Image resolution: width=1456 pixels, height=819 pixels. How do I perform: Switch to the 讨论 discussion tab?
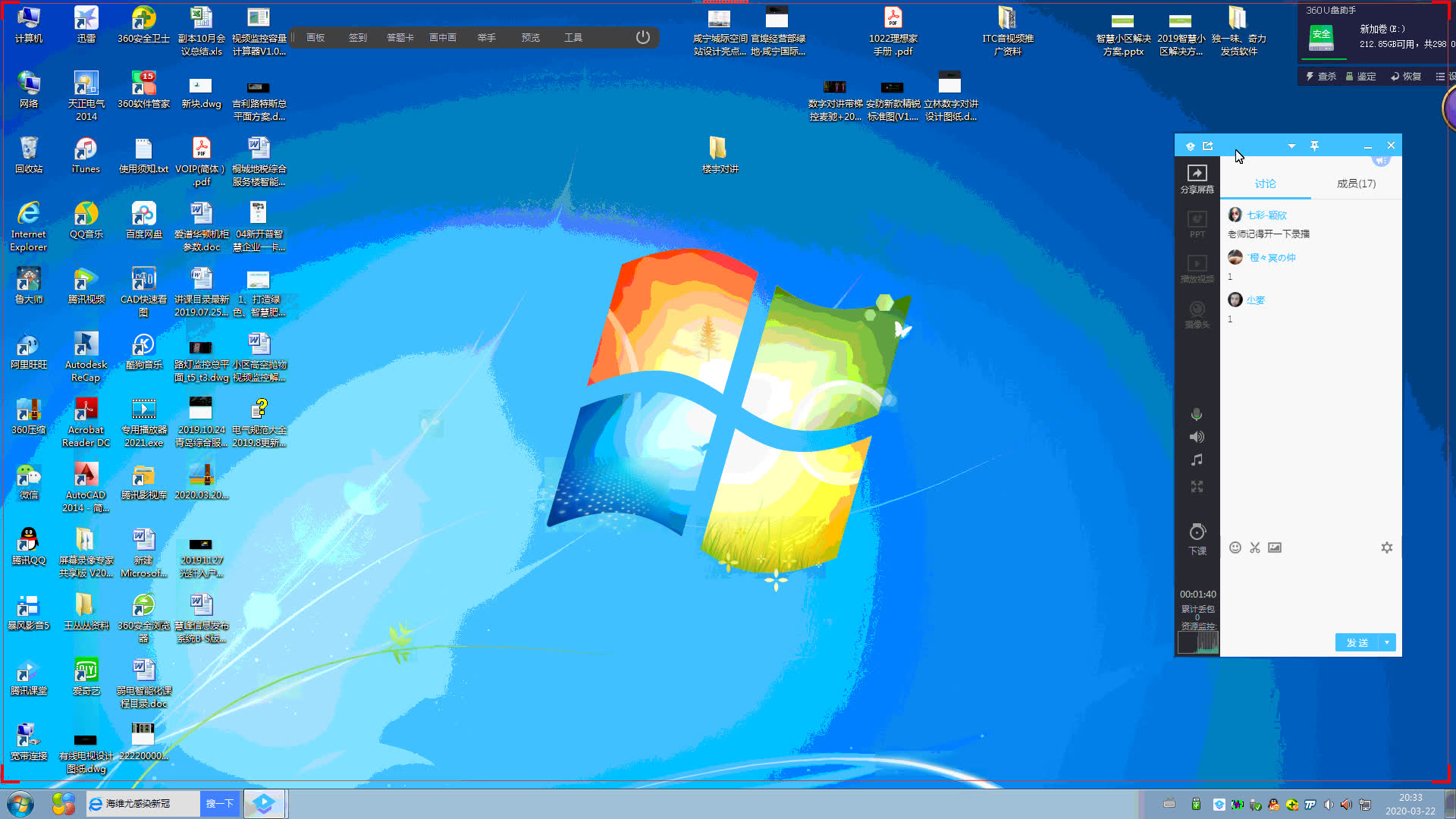(1265, 184)
